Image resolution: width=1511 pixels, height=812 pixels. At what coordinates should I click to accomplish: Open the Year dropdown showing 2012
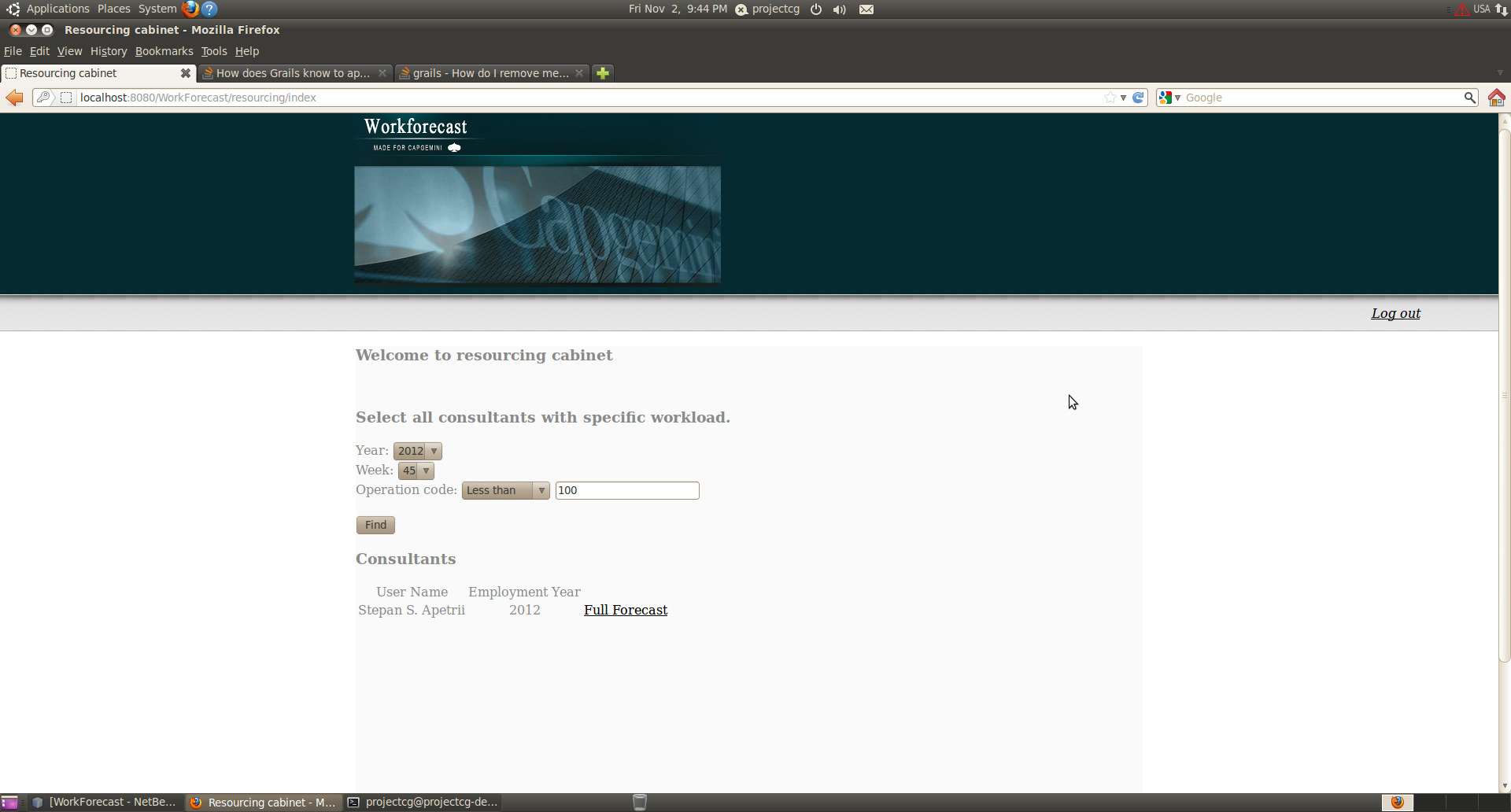(x=418, y=451)
